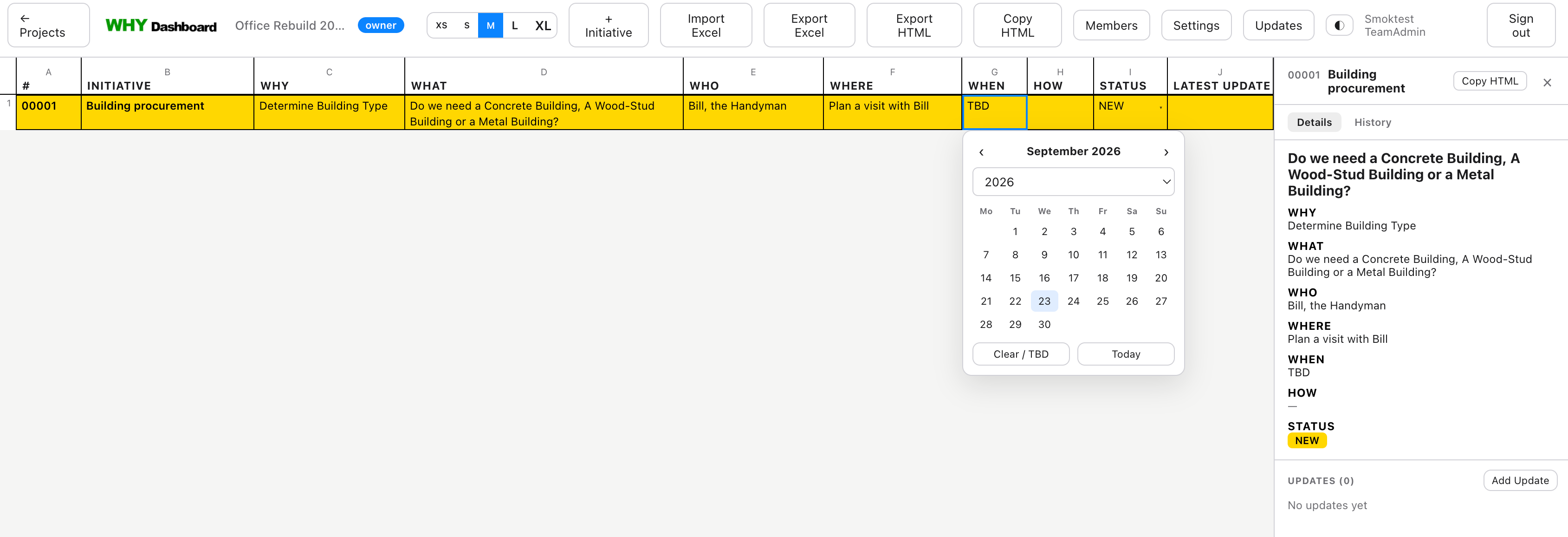Select XL size option

click(x=542, y=25)
